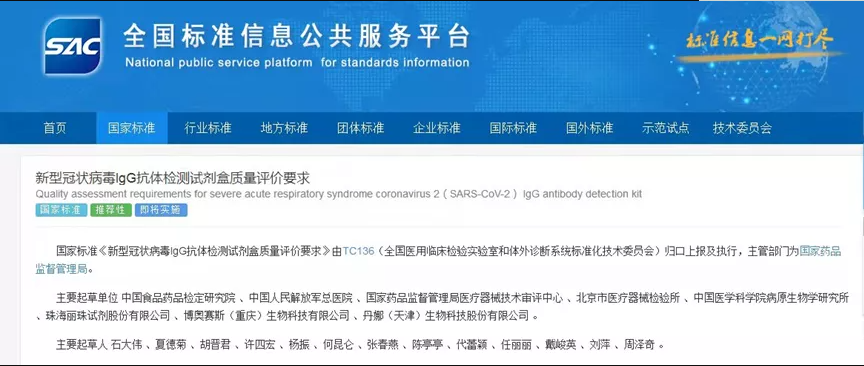Click the platform title 全国标准信息公共服务平台

[x=297, y=37]
